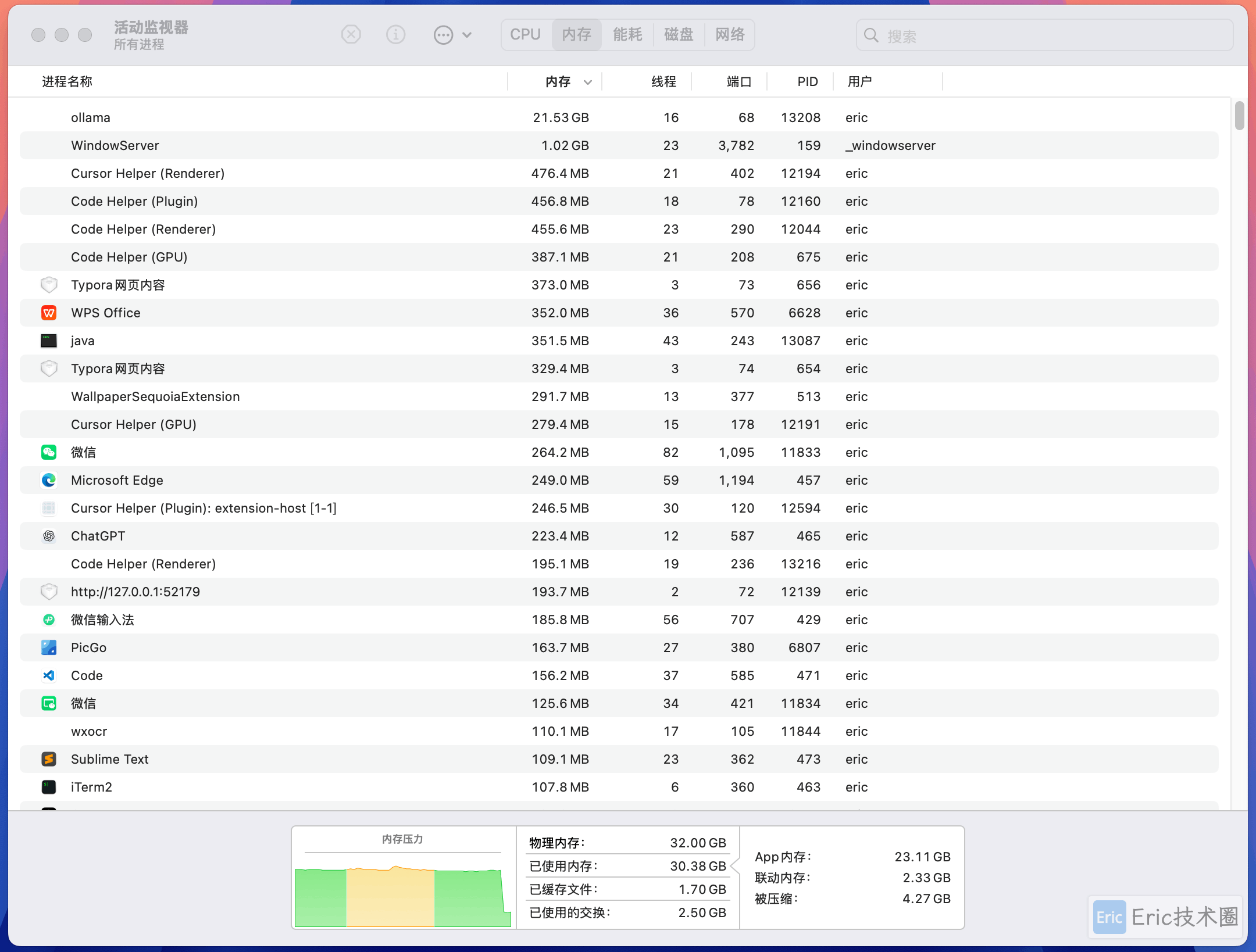Image resolution: width=1256 pixels, height=952 pixels.
Task: Click the PicGo app icon
Action: click(49, 647)
